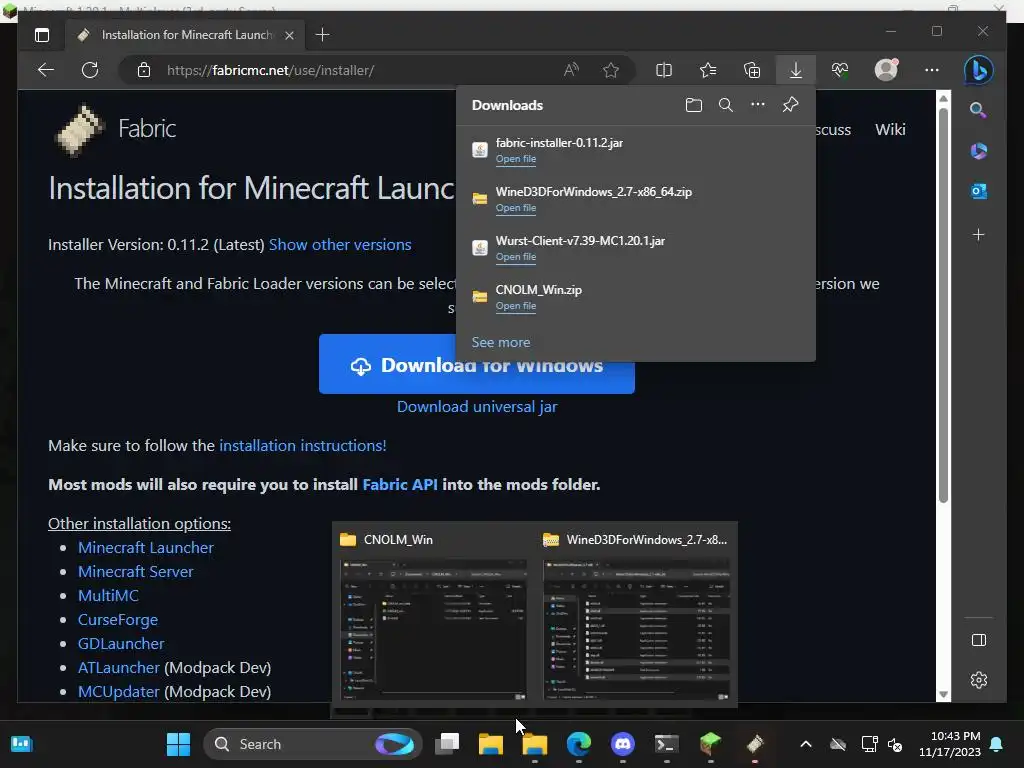Toggle sidebar layout icon
The height and width of the screenshot is (768, 1024).
(979, 640)
